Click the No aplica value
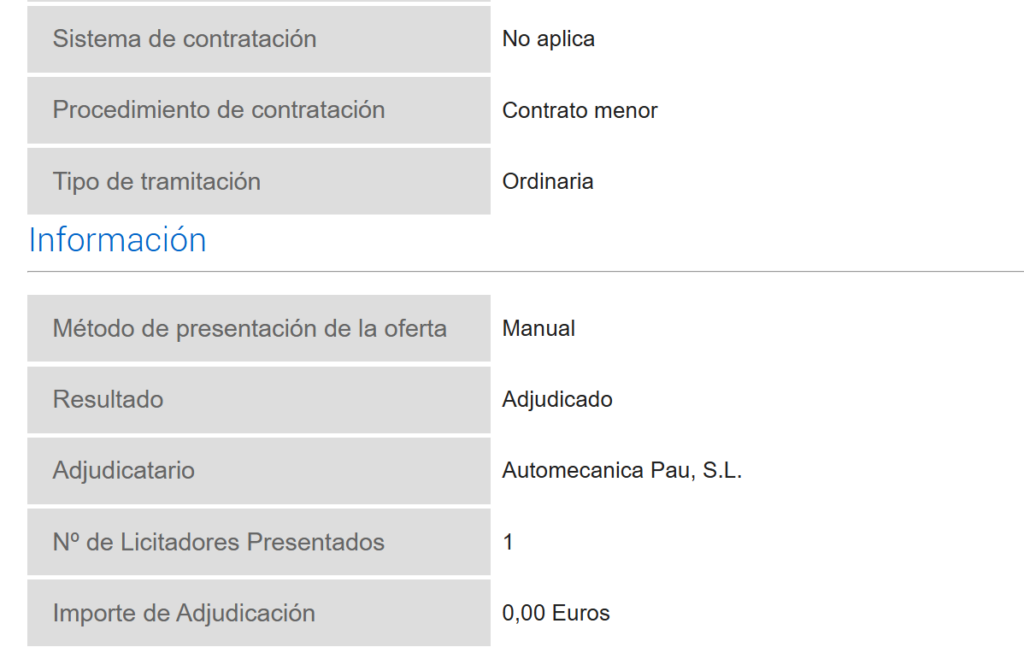1024x647 pixels. coord(548,39)
